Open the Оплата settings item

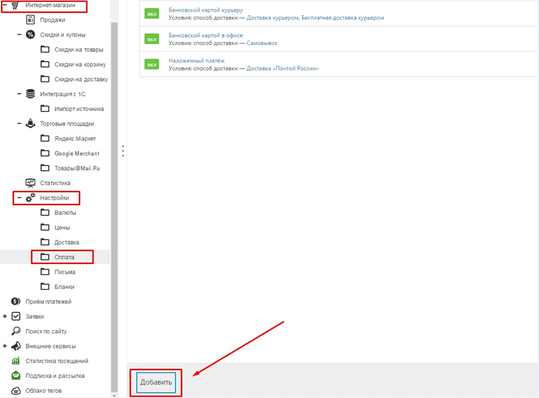click(x=64, y=257)
